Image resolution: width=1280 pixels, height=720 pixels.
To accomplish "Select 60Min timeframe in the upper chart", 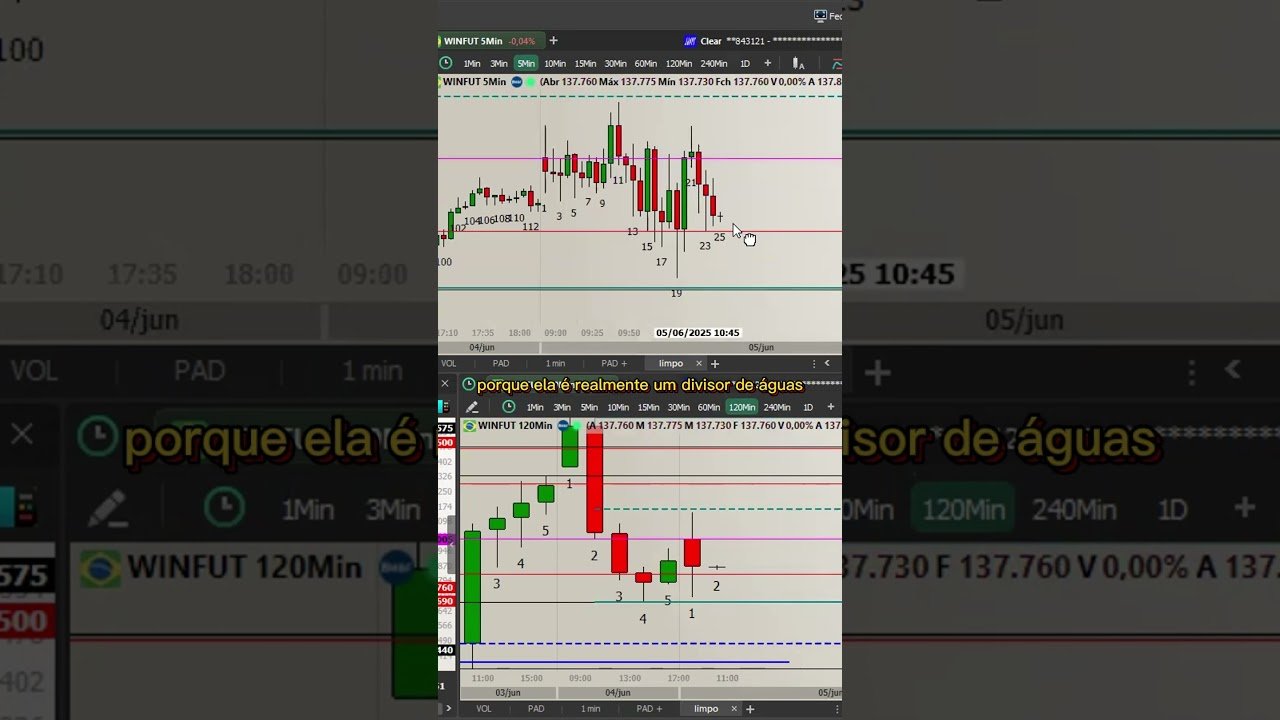I will click(x=646, y=63).
